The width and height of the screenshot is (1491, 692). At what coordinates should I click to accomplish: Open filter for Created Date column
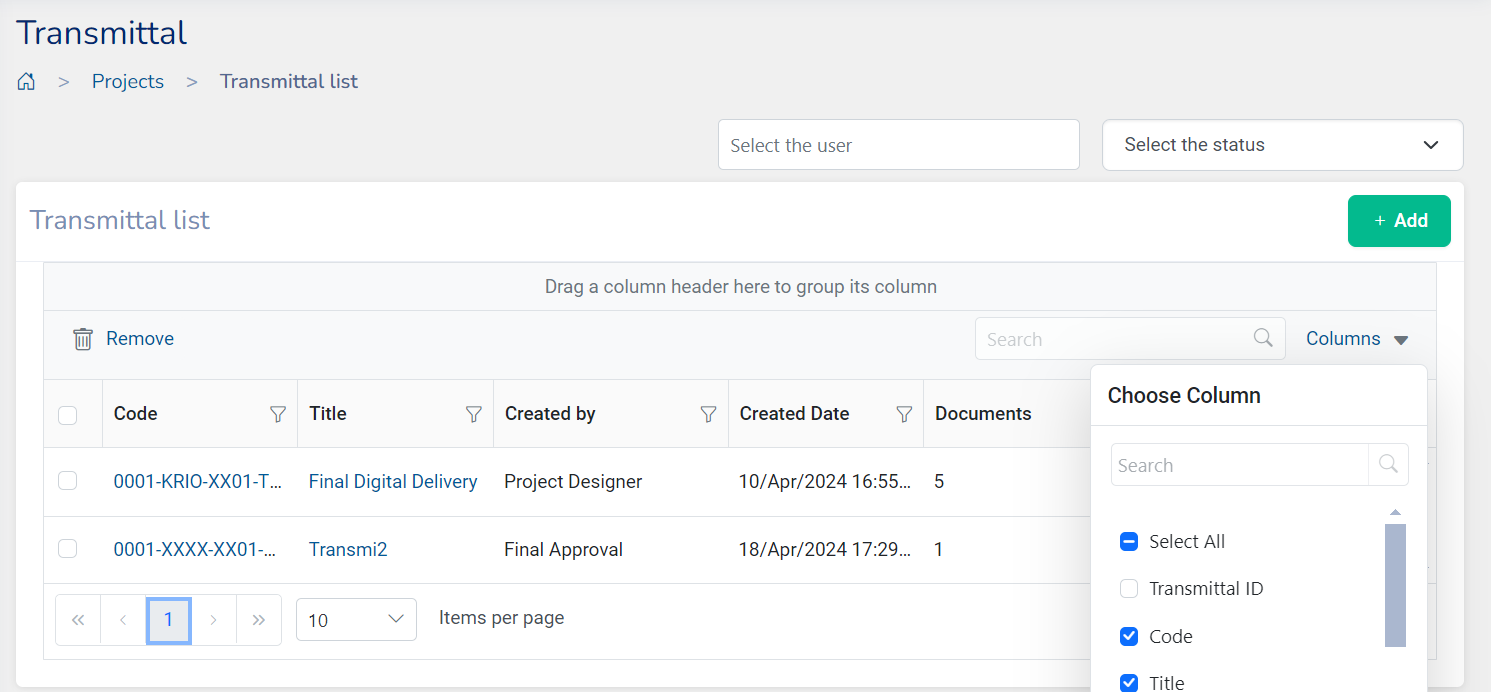[904, 414]
